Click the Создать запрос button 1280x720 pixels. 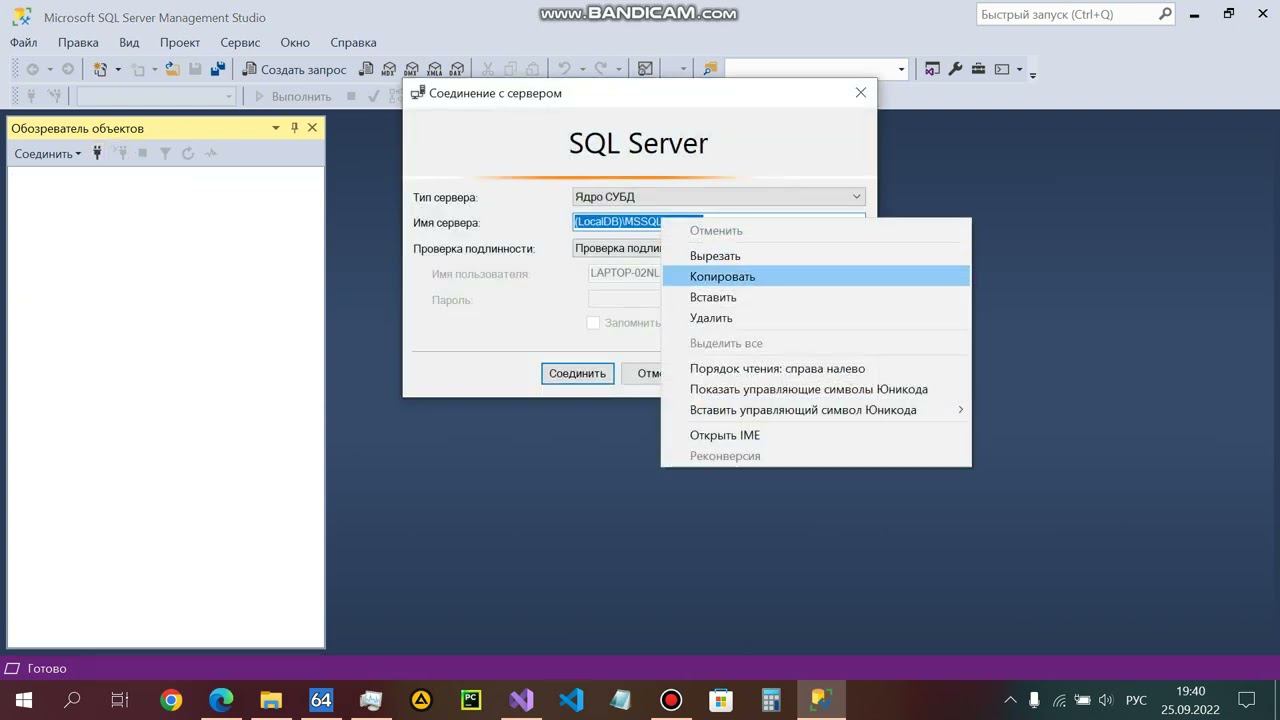[x=295, y=69]
